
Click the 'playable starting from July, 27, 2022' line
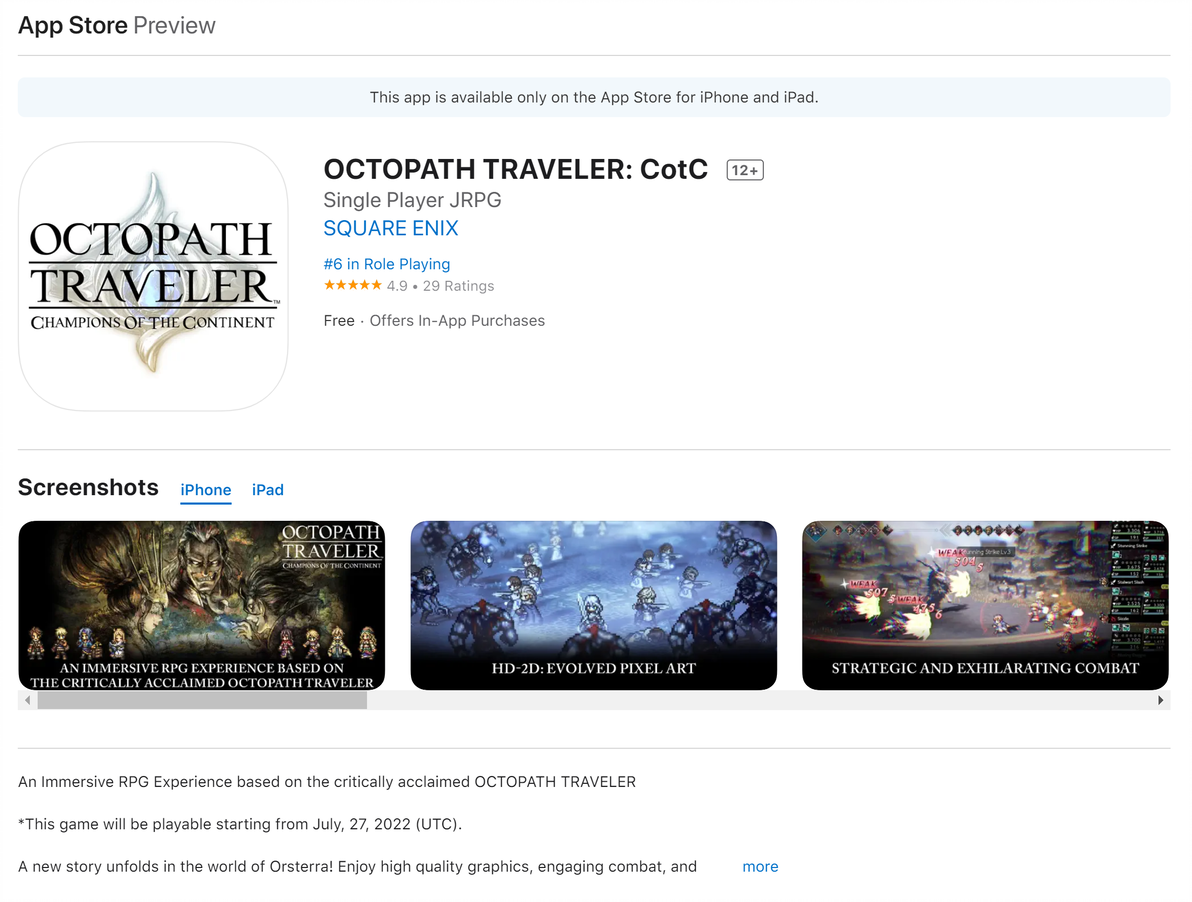tap(240, 824)
